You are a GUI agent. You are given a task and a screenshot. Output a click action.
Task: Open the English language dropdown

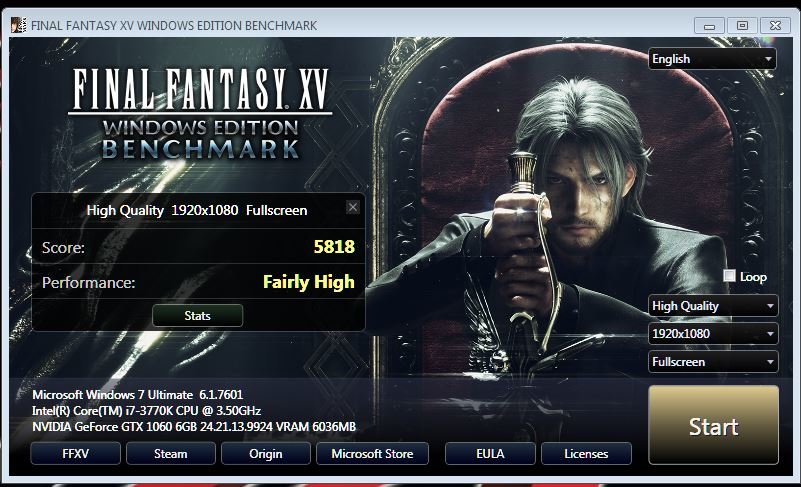click(x=712, y=59)
